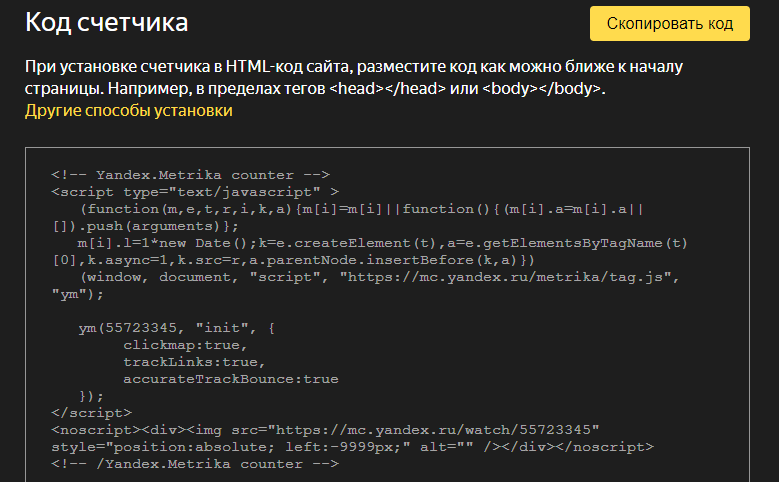Click the script type="text/javascript" opening tag line

point(195,191)
